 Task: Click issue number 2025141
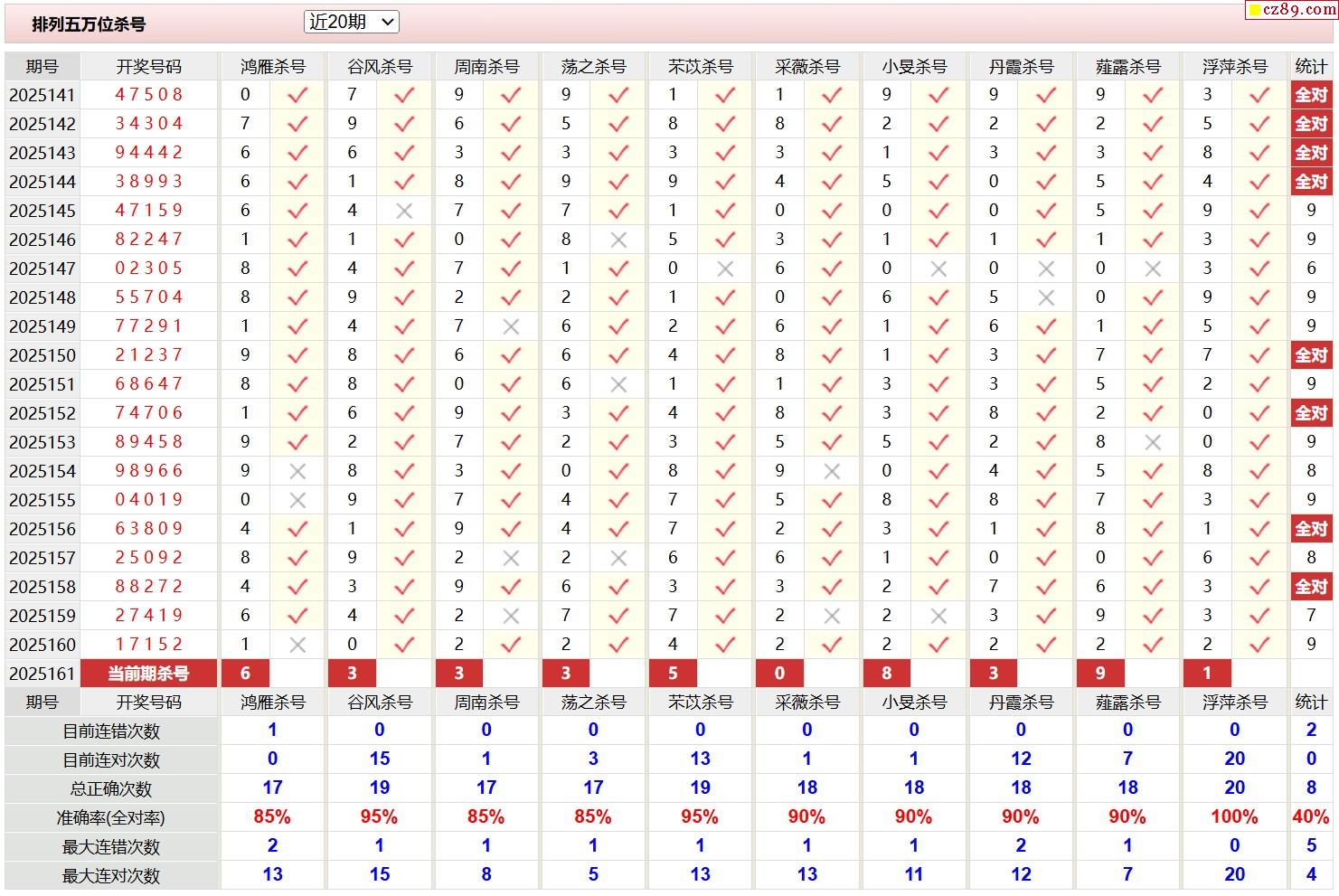coord(42,95)
